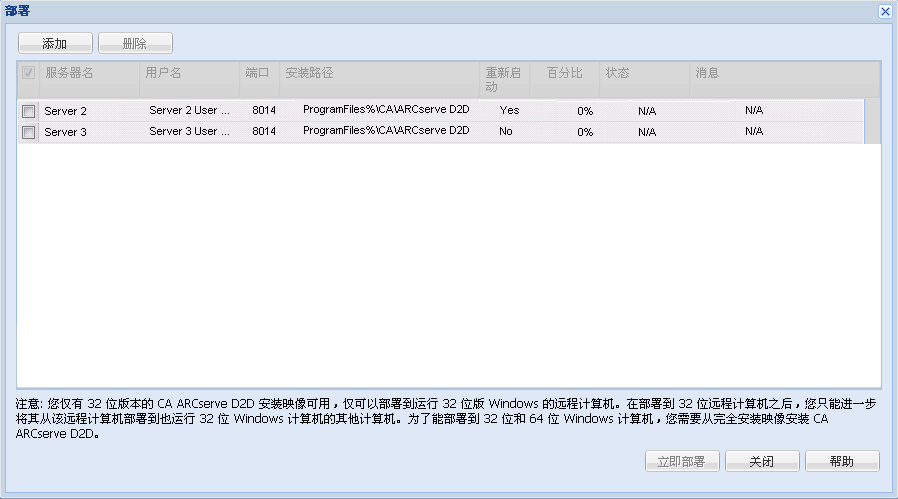The width and height of the screenshot is (898, 499).
Task: Click Server 3 User name cell
Action: (189, 132)
